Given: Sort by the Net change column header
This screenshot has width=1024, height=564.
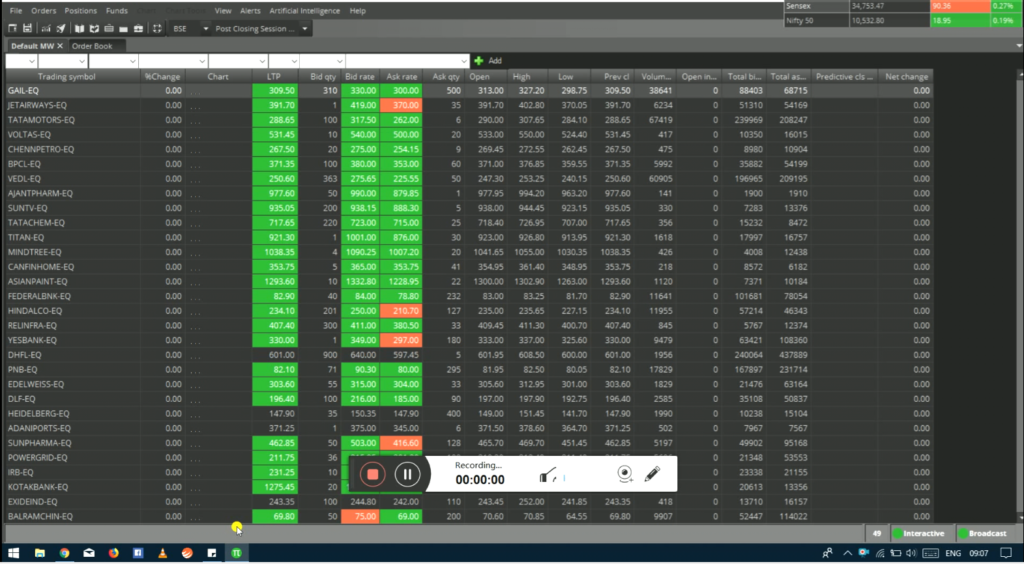Looking at the screenshot, I should [x=906, y=76].
